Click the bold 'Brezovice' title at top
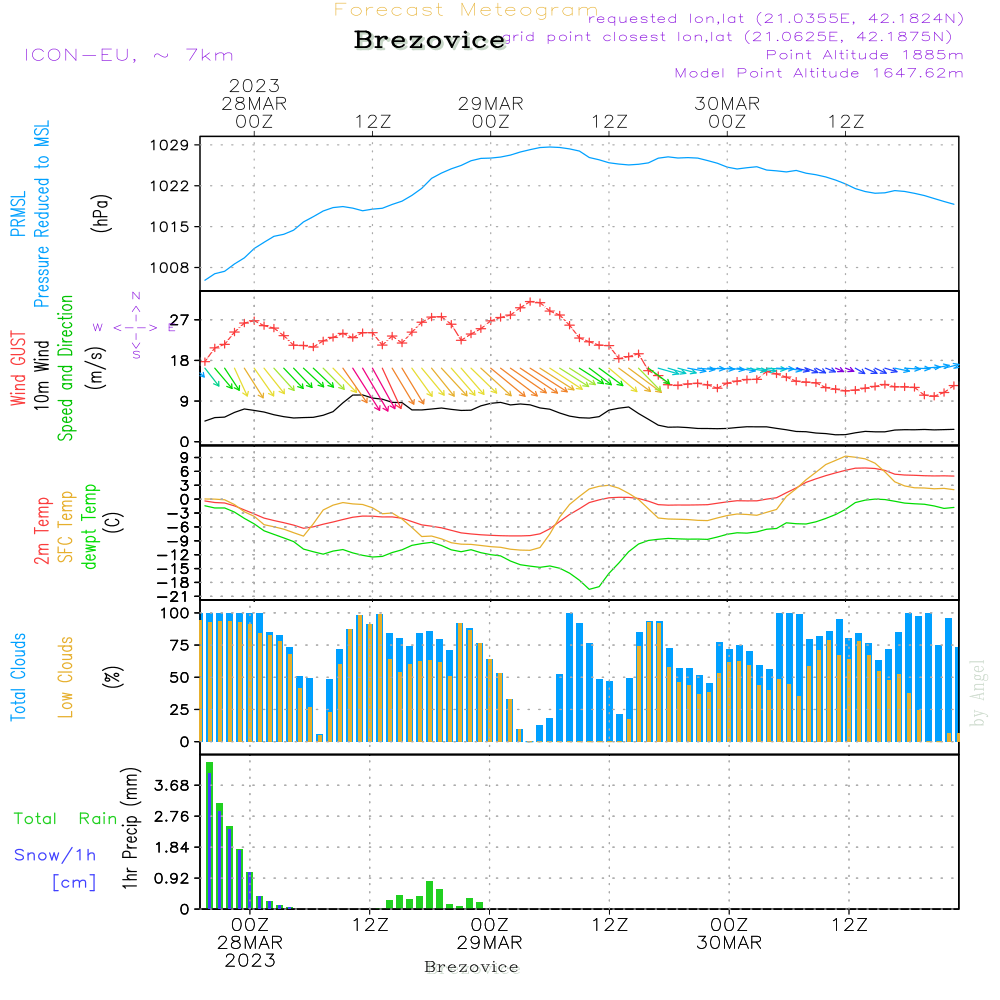The width and height of the screenshot is (1000, 1000). pyautogui.click(x=430, y=40)
